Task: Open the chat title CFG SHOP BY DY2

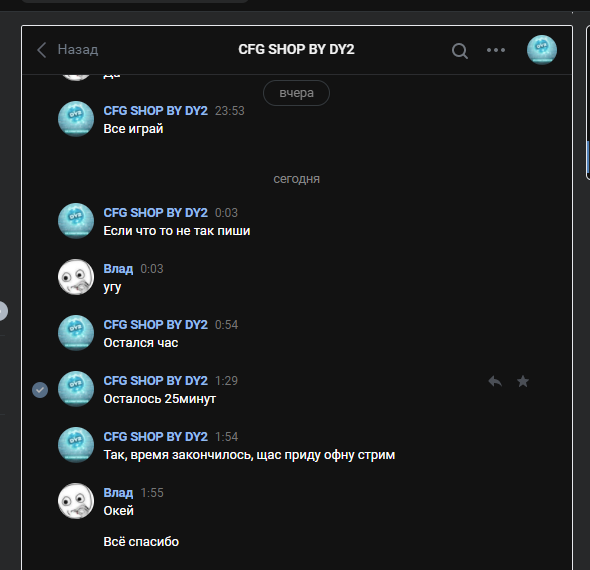Action: click(x=296, y=49)
